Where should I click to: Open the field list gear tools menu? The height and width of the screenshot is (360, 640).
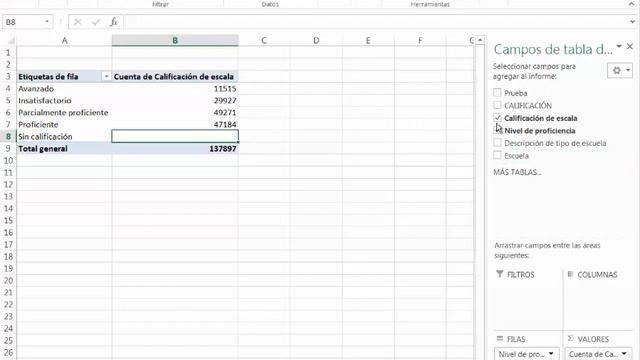(620, 70)
